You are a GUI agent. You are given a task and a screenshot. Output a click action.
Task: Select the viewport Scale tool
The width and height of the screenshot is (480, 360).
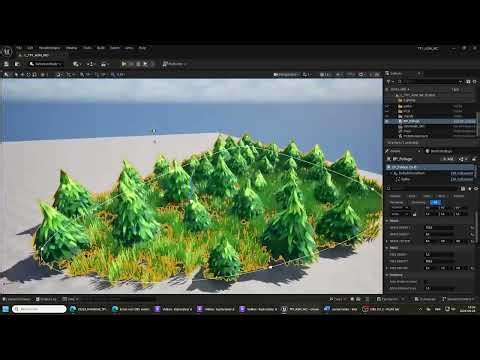[34, 74]
